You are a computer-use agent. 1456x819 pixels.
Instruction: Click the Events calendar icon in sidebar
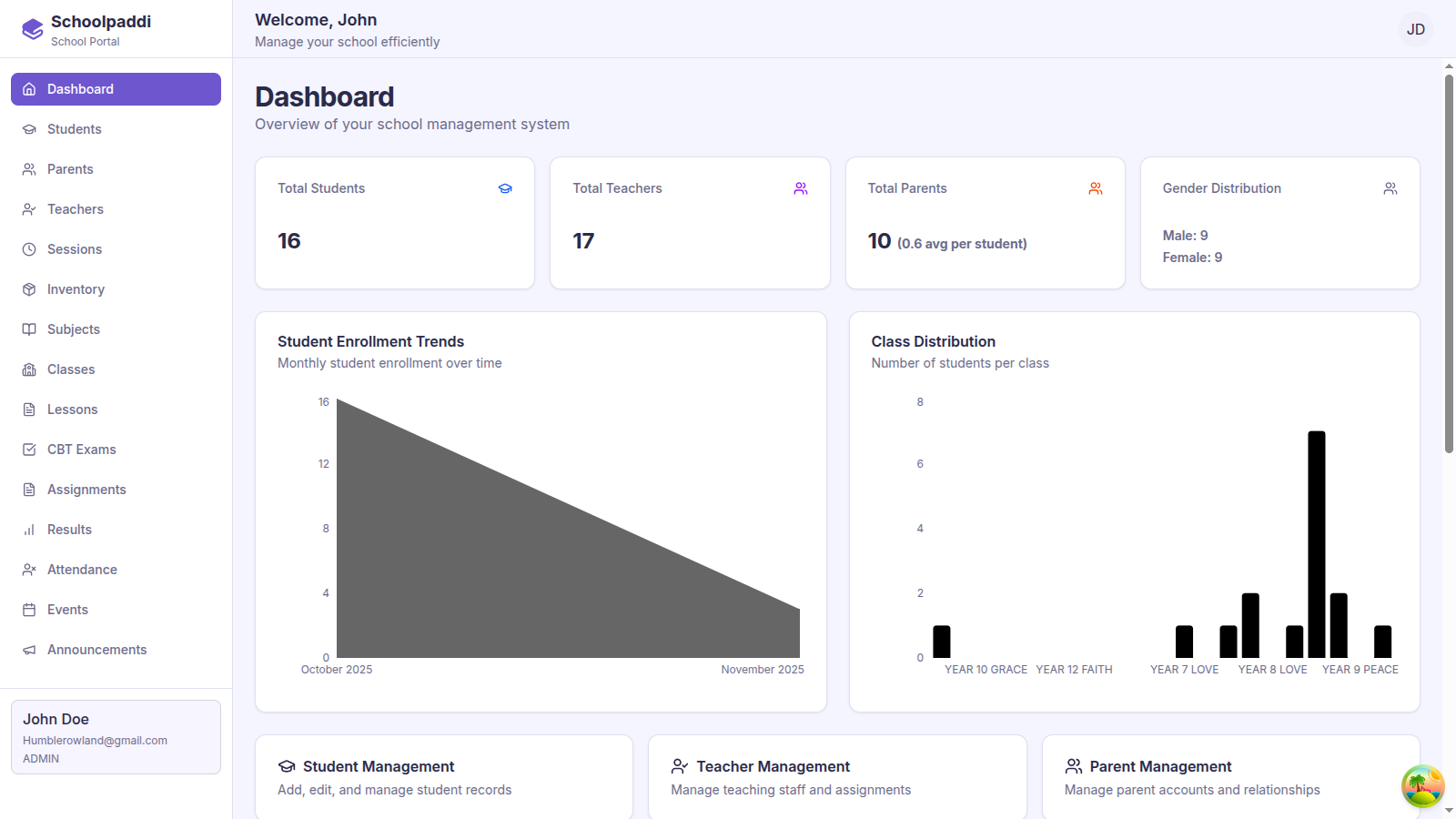29,610
